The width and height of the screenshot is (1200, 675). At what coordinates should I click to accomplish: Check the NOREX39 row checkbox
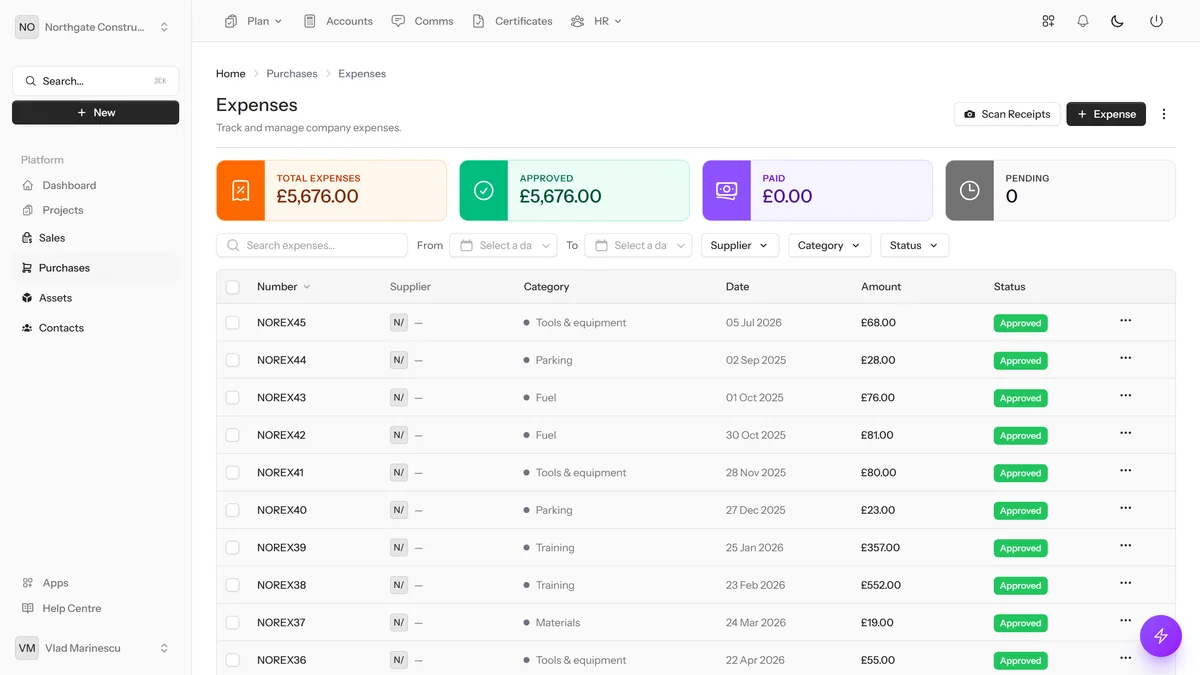(x=233, y=548)
